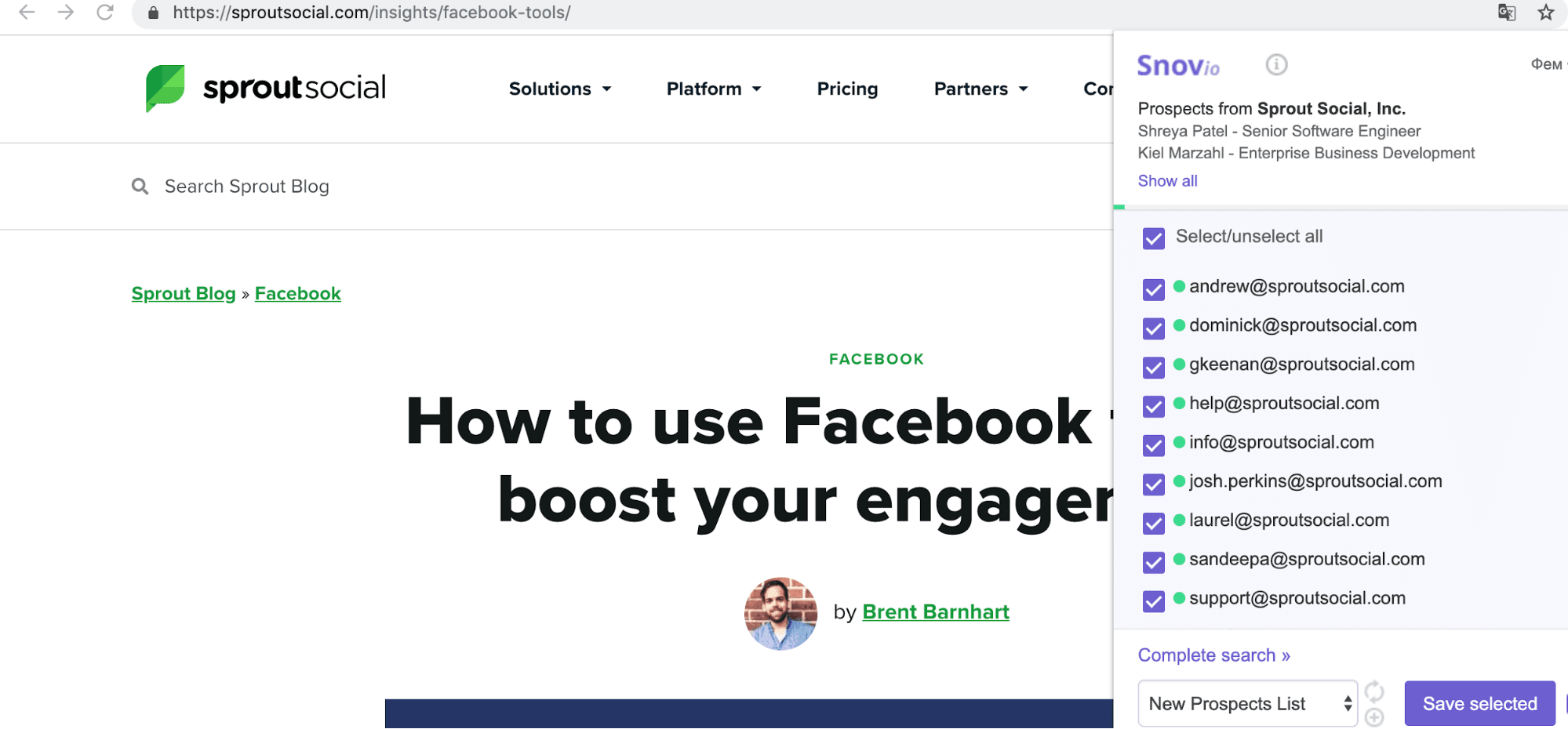Click the browser forward arrow

point(66,12)
